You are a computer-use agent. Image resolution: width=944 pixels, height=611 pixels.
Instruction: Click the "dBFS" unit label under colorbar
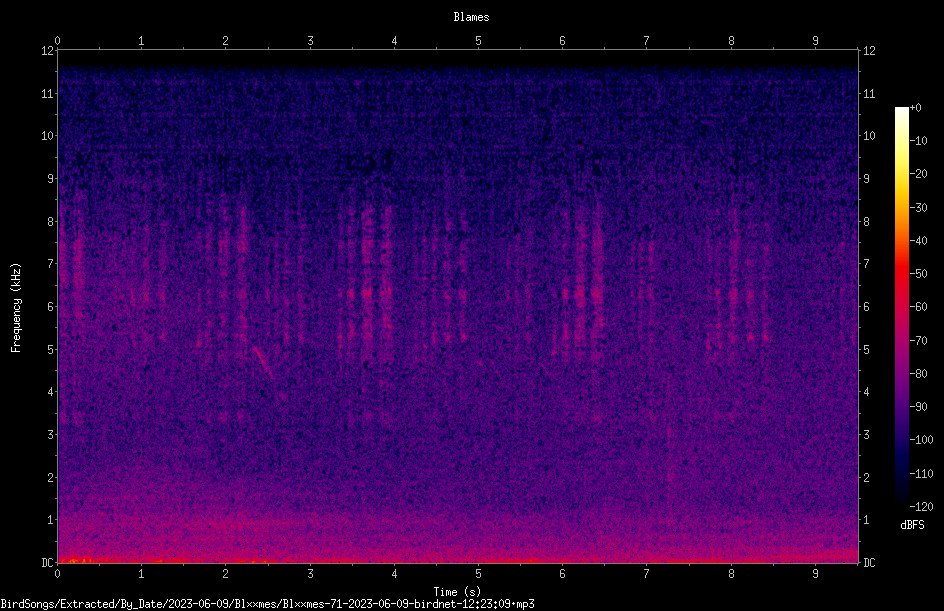(x=912, y=525)
